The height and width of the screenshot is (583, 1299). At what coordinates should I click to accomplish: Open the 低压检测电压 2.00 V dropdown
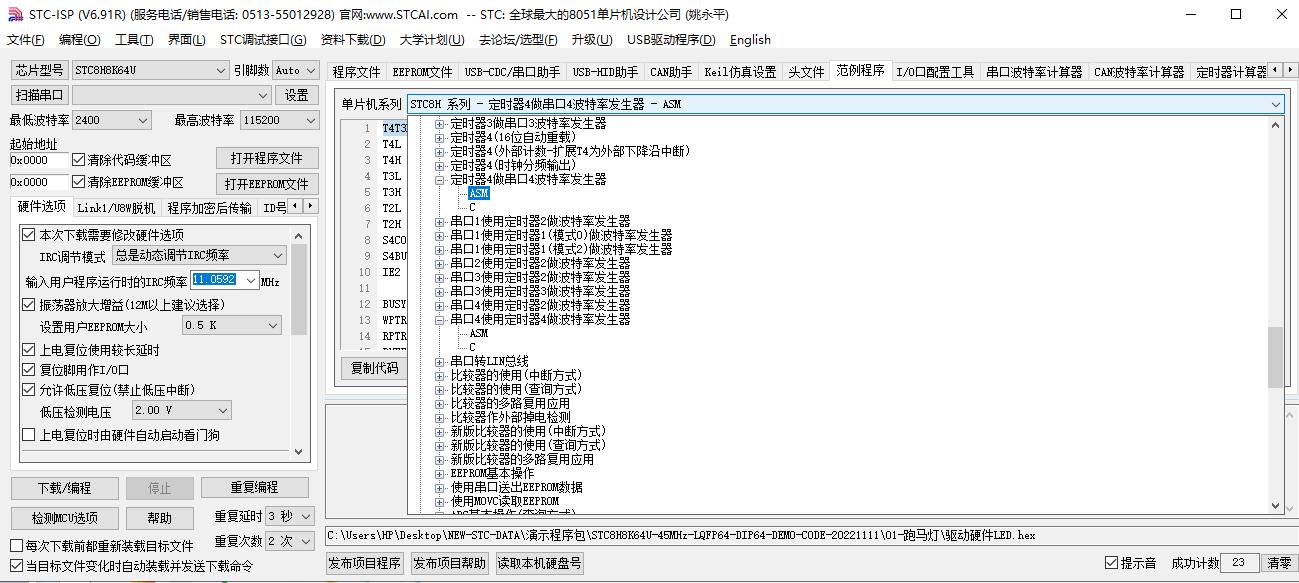(181, 410)
